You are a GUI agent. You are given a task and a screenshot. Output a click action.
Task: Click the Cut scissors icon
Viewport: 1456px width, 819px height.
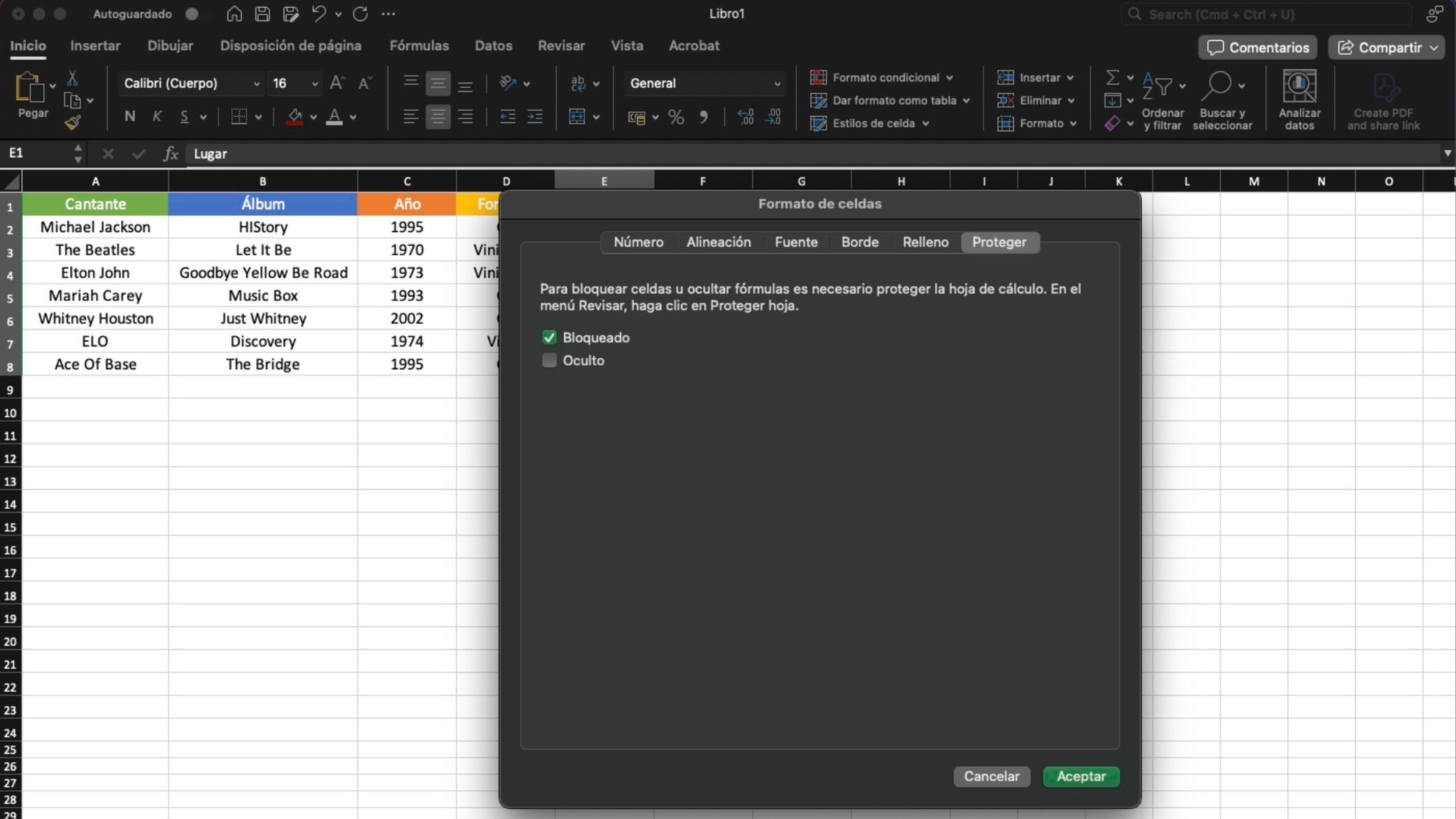(72, 77)
